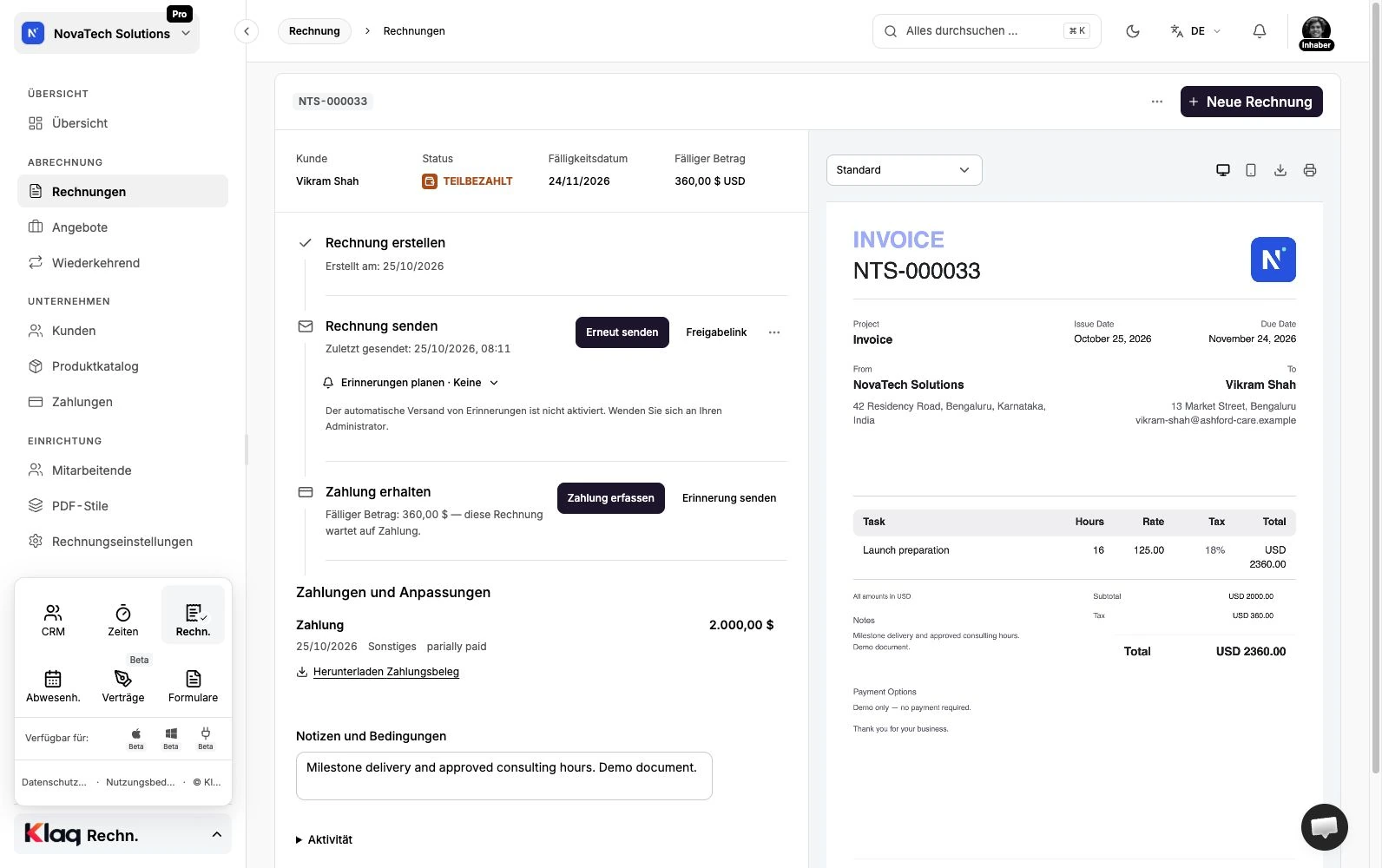
Task: Click the Neue Rechnung button
Action: [1251, 102]
